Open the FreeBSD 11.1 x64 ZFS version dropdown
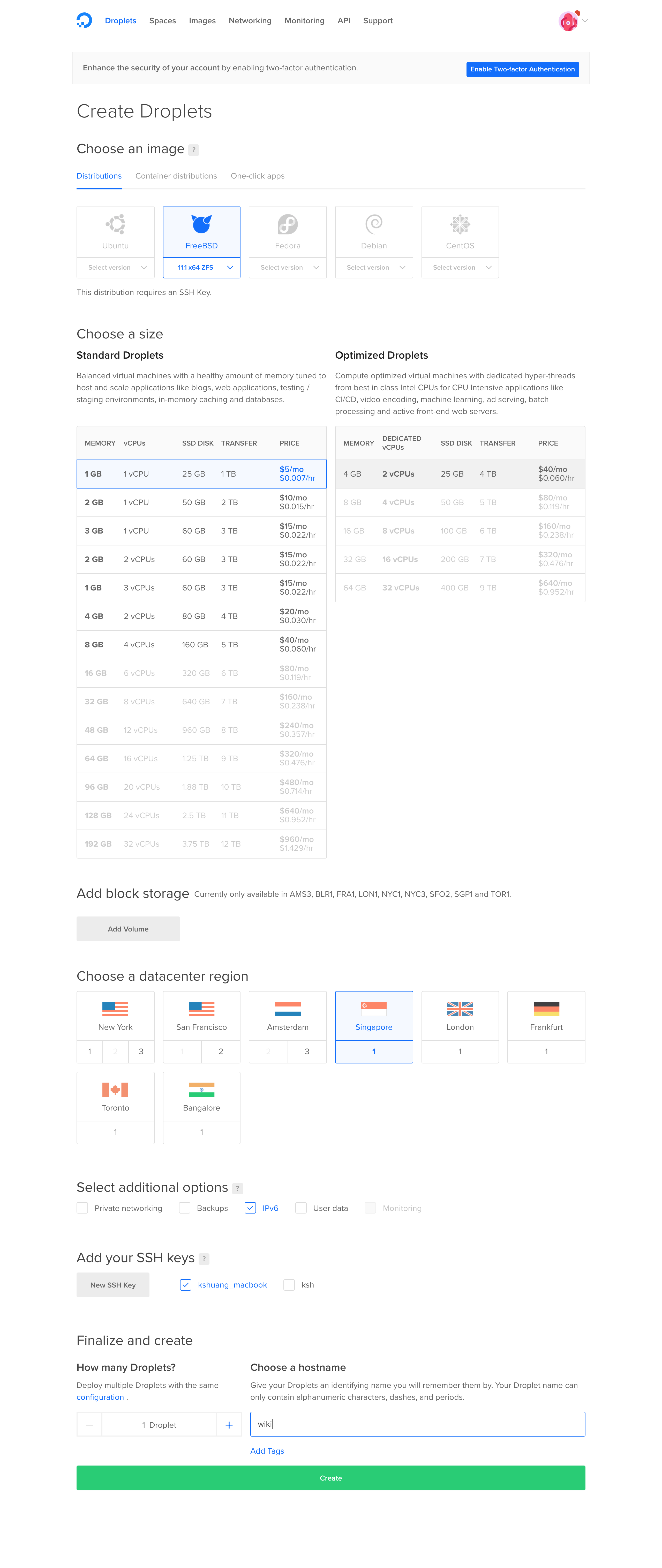The height and width of the screenshot is (1568, 662). [x=201, y=268]
